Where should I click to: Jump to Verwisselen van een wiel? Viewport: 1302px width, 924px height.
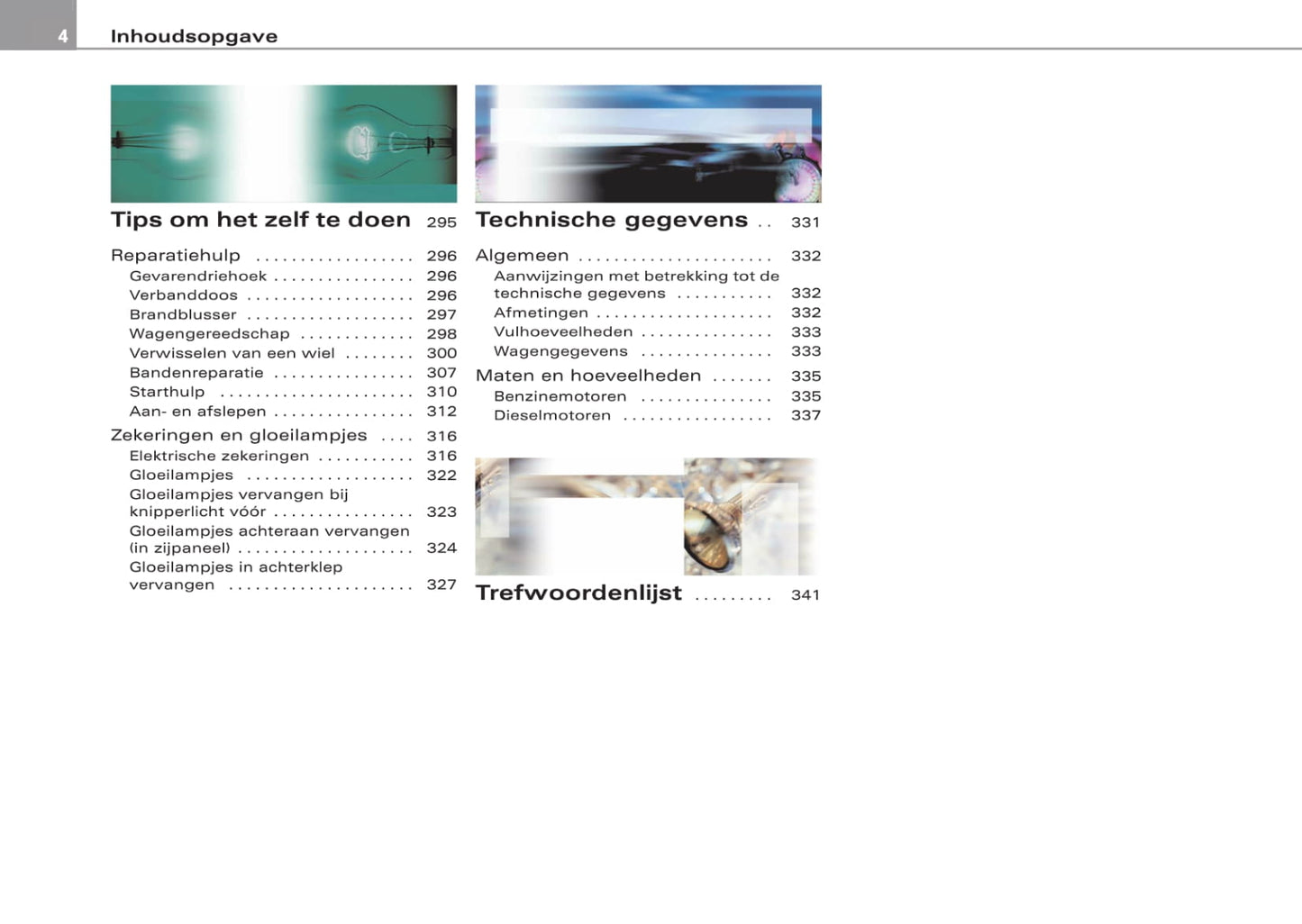tap(232, 354)
